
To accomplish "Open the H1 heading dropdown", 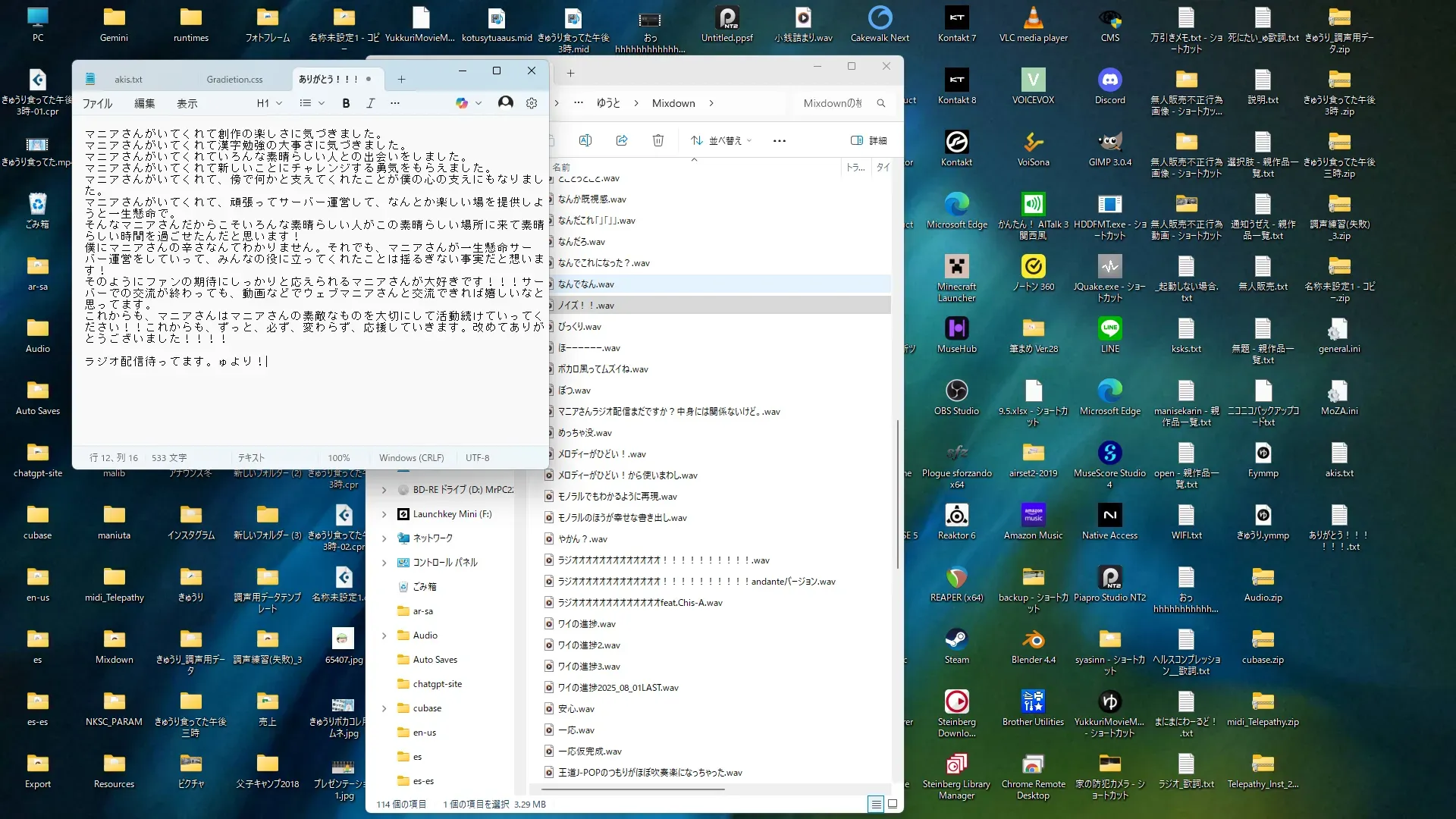I will click(x=269, y=103).
